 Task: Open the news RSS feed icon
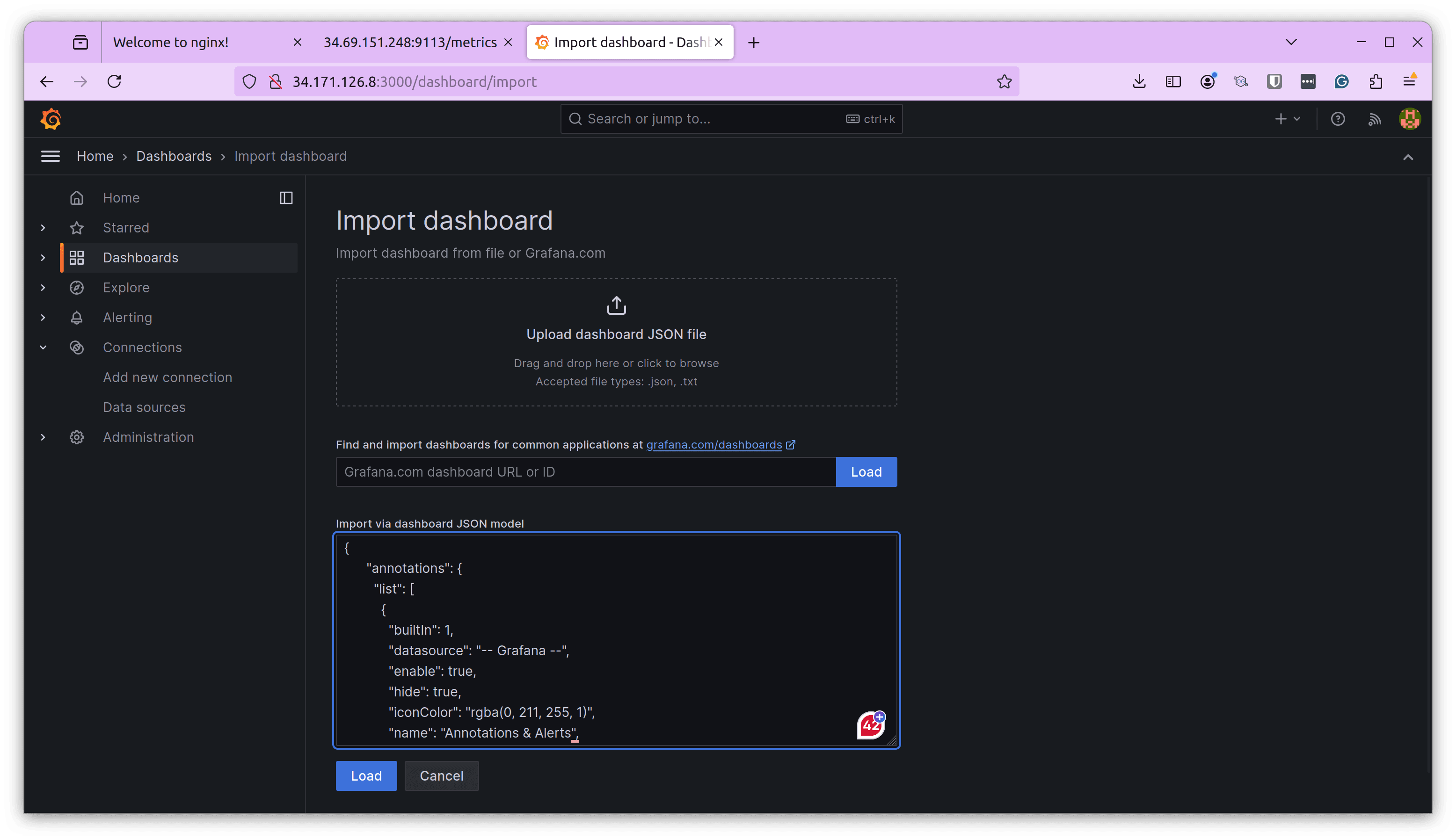(x=1375, y=119)
